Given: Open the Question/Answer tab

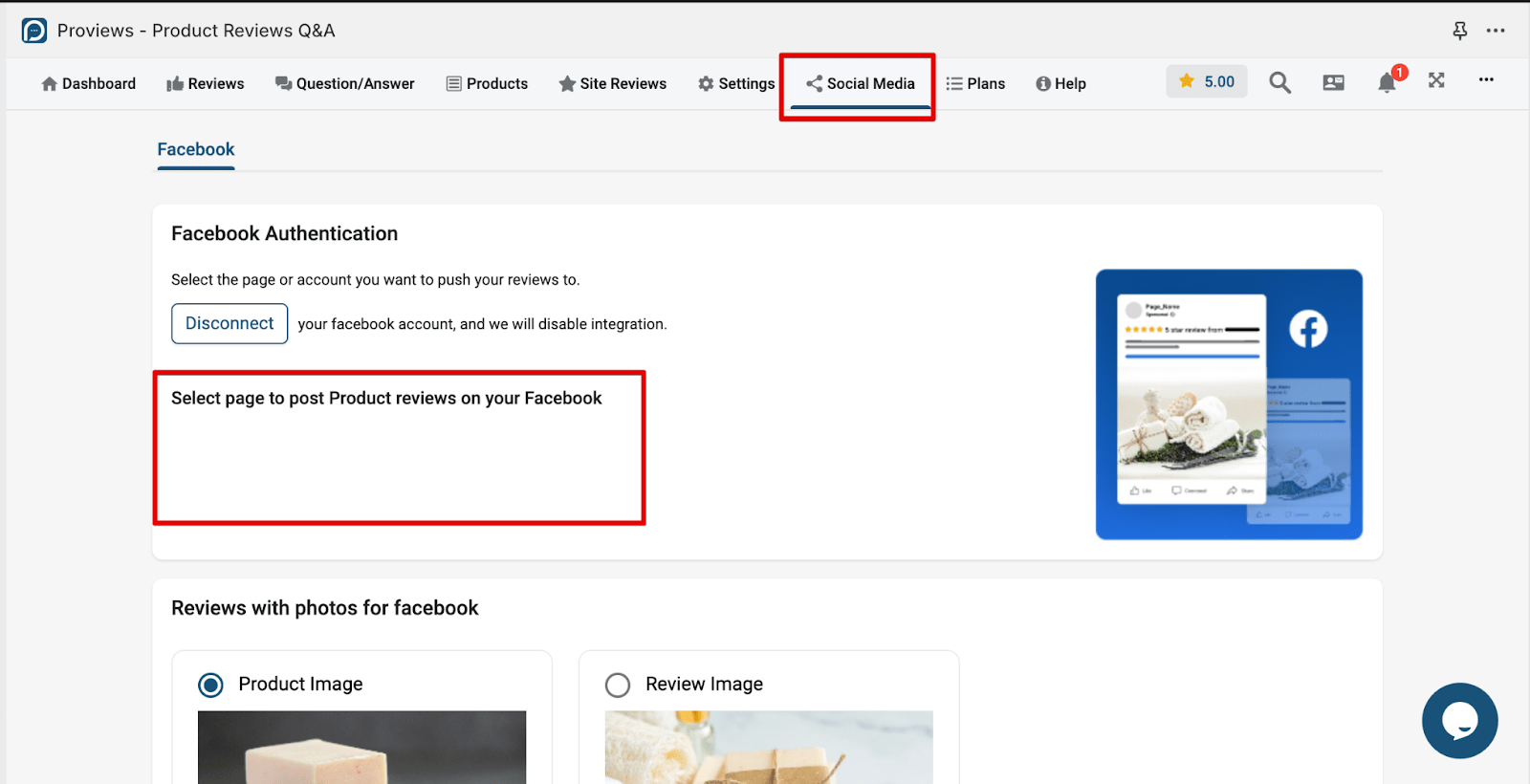Looking at the screenshot, I should point(345,83).
